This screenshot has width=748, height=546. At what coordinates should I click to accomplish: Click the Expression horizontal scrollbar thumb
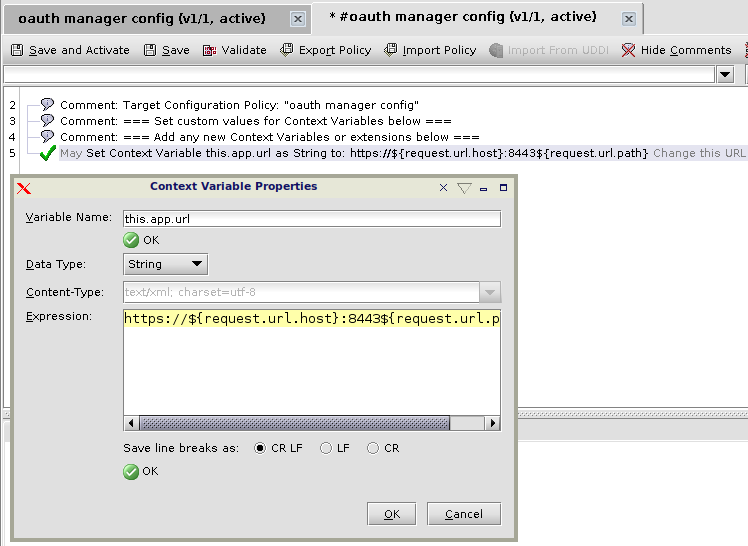[x=294, y=423]
